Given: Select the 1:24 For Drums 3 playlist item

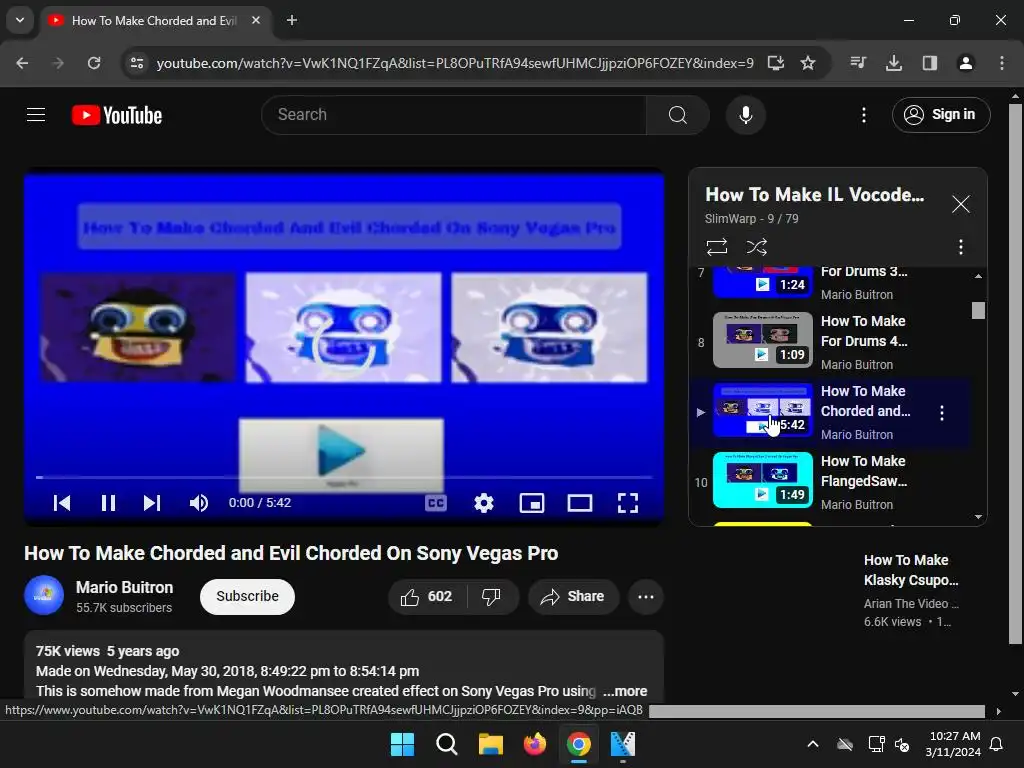Looking at the screenshot, I should [x=831, y=282].
